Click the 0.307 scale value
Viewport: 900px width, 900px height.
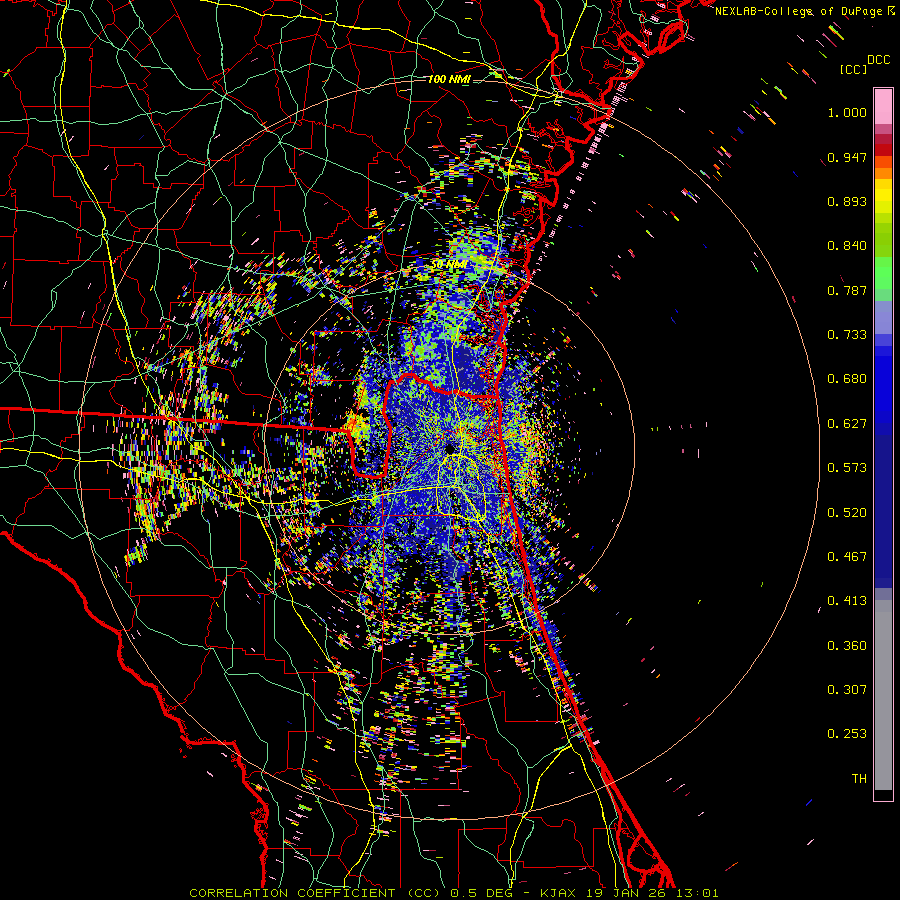pos(847,690)
